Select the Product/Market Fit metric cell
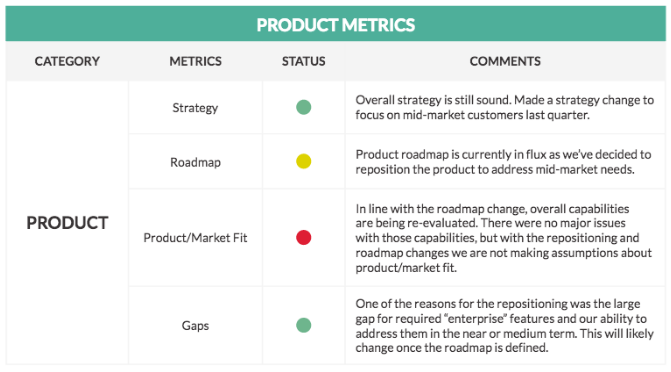The width and height of the screenshot is (671, 372). click(195, 238)
